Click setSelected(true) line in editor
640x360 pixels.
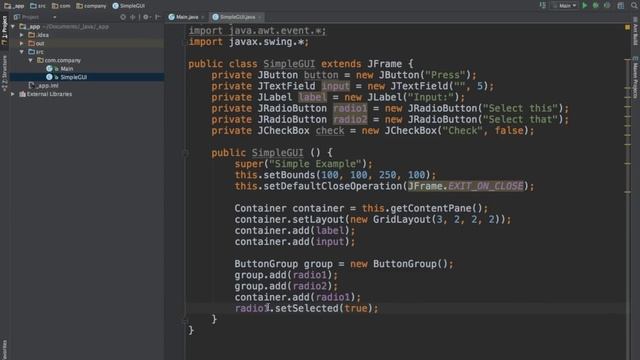coord(307,309)
